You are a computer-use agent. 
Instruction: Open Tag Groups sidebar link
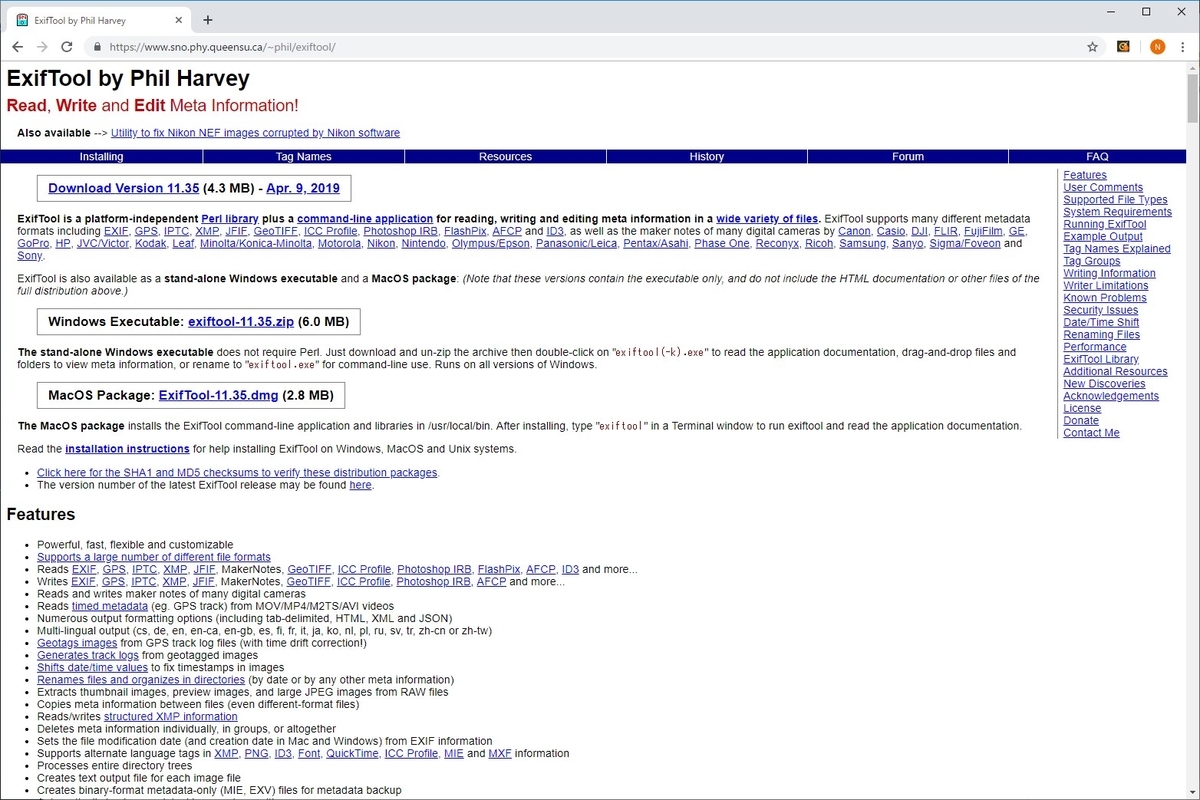pyautogui.click(x=1092, y=261)
